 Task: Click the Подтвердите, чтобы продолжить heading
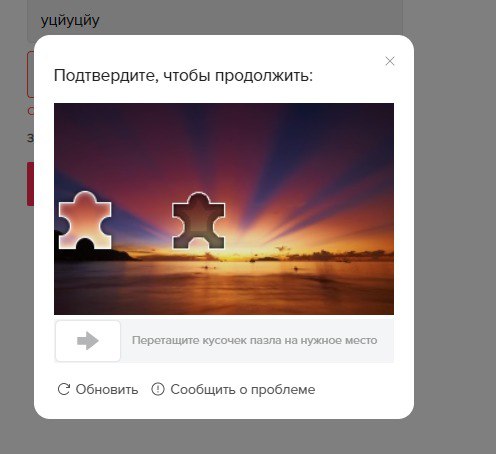coord(183,75)
